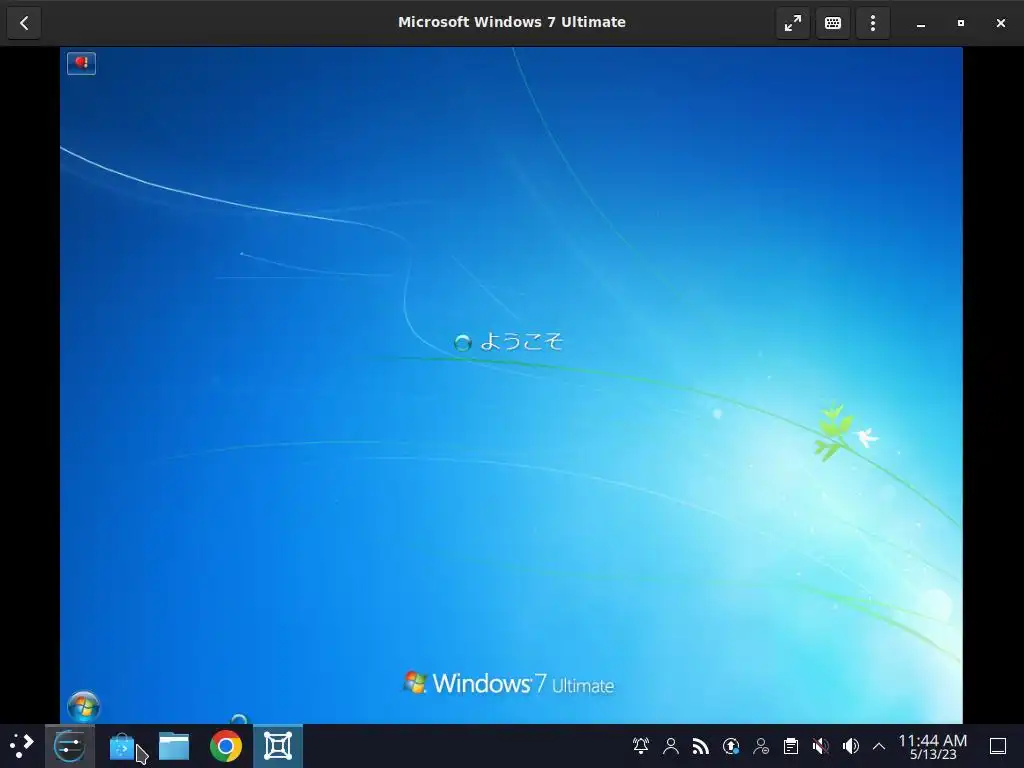This screenshot has height=768, width=1024.
Task: Open notifications bell in system tray
Action: [641, 746]
